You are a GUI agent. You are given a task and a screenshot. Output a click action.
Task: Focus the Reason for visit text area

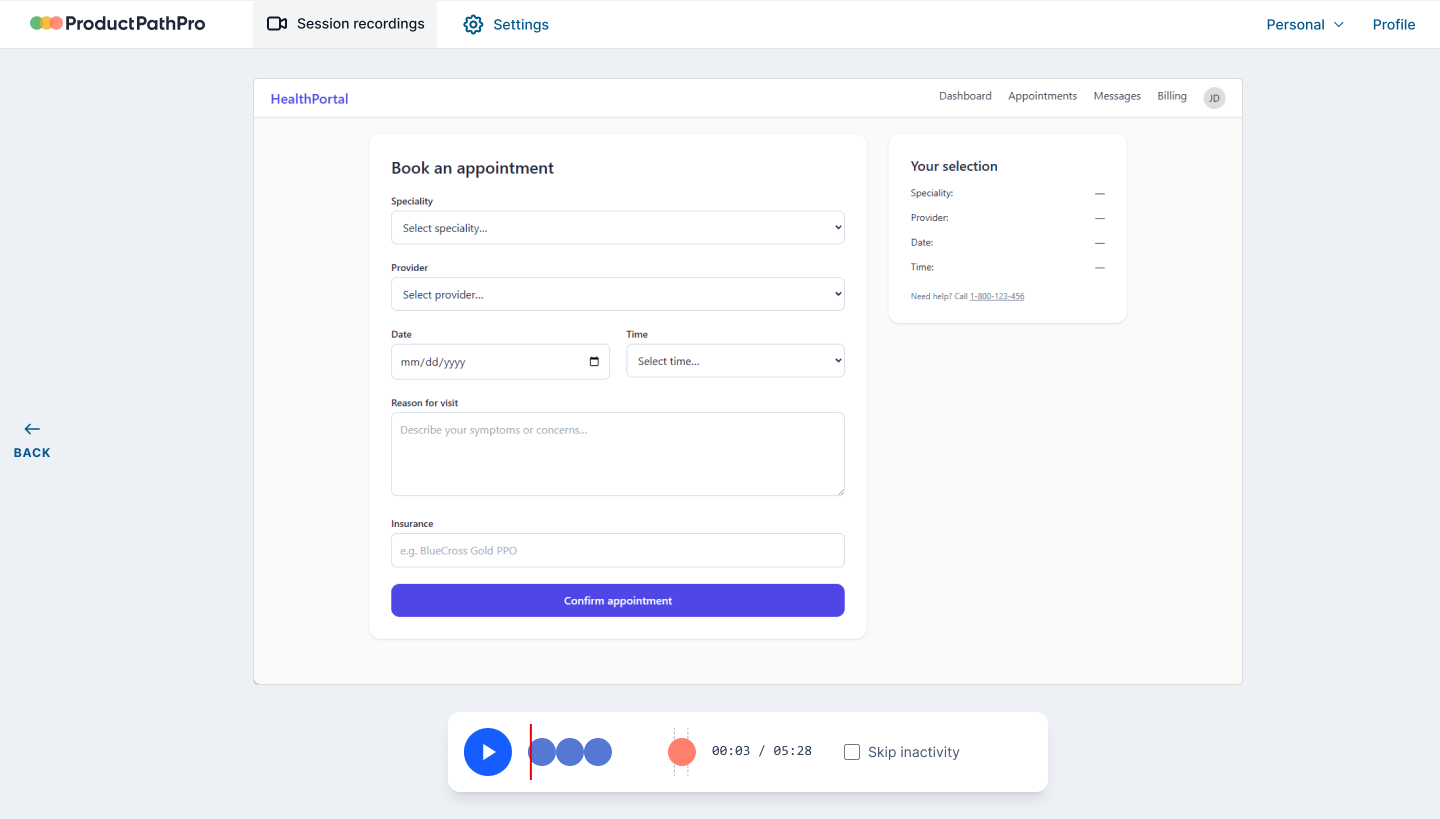pyautogui.click(x=617, y=454)
